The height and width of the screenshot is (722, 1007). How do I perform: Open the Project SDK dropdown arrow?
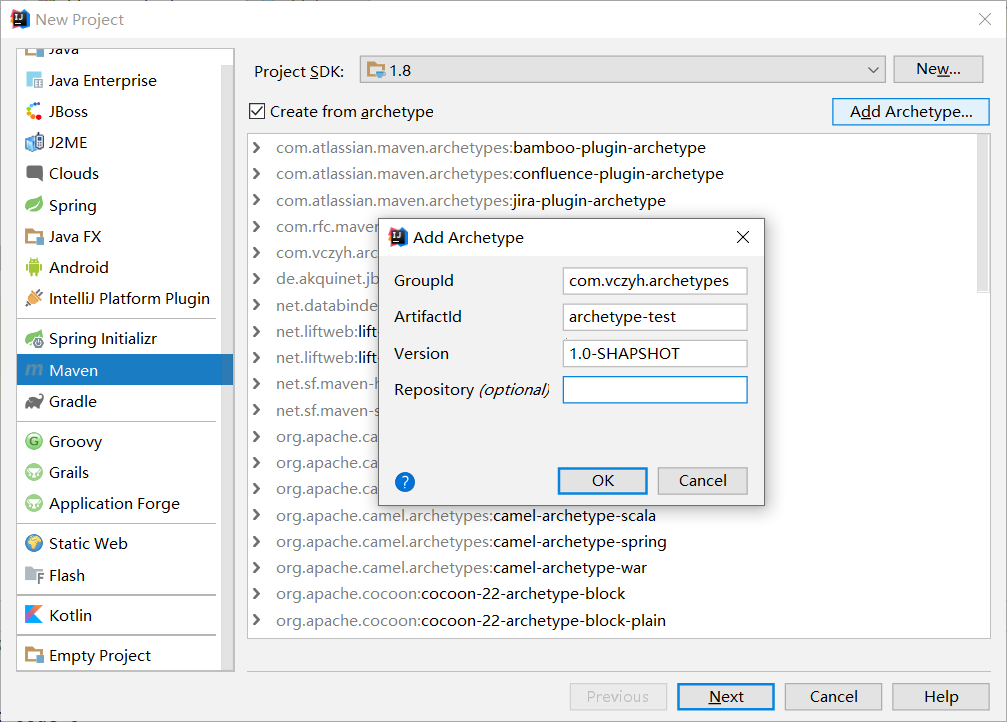873,70
